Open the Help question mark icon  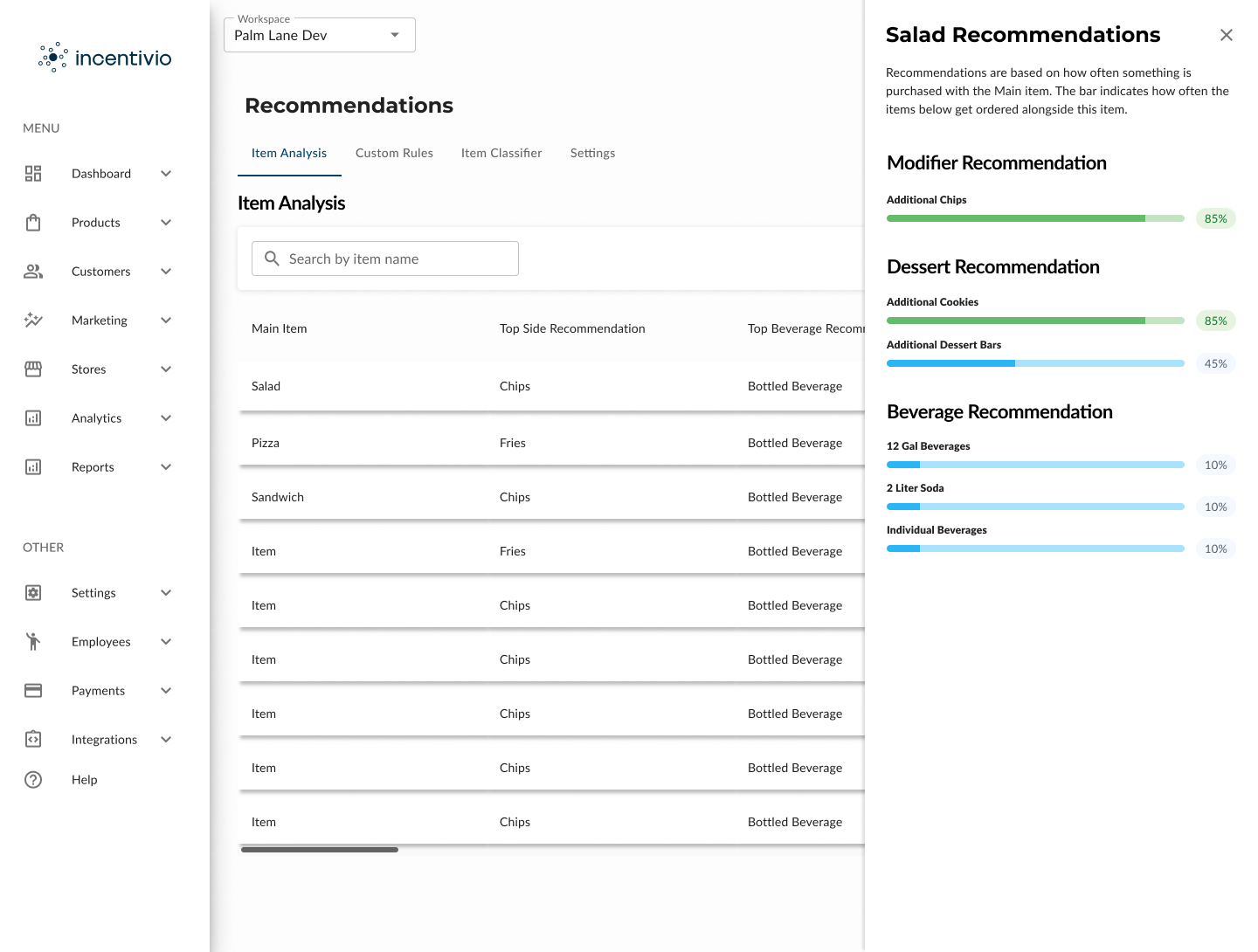point(33,780)
